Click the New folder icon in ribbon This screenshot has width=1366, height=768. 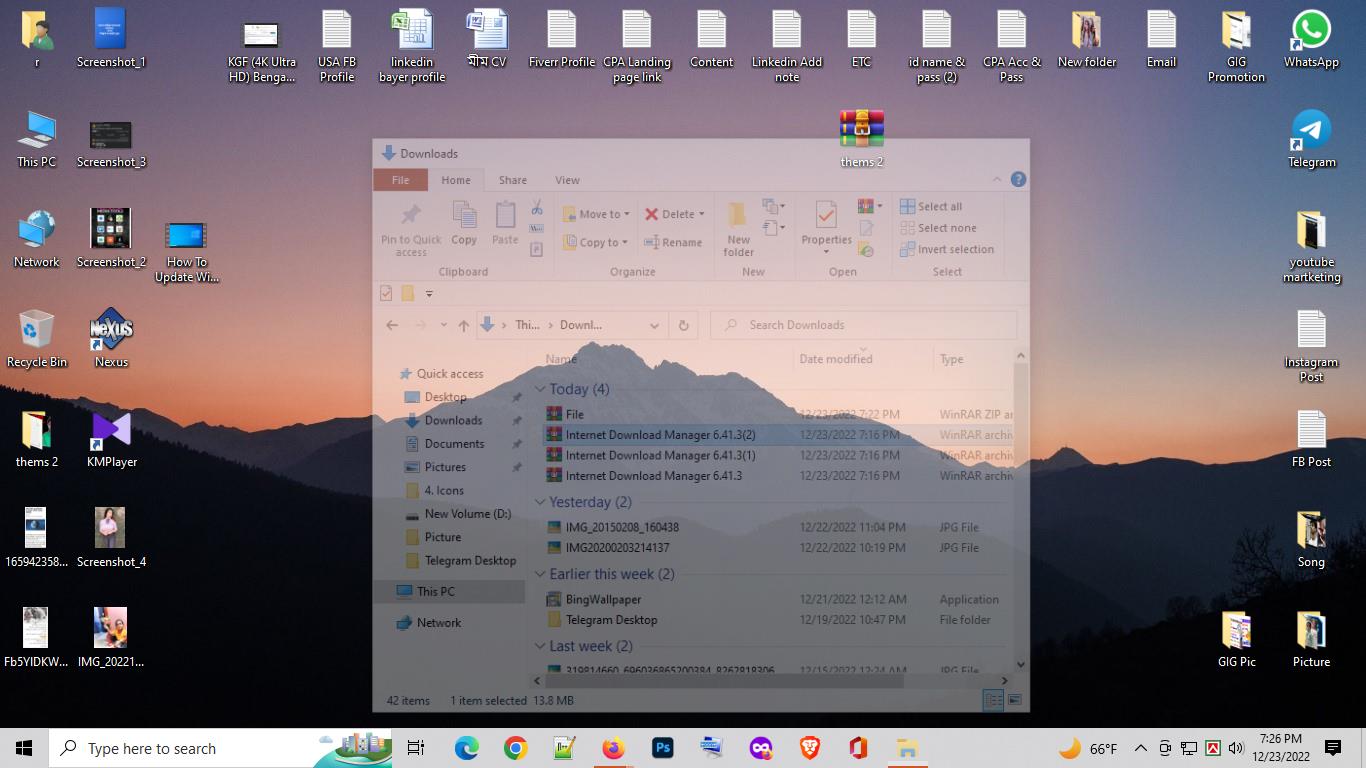coord(738,228)
